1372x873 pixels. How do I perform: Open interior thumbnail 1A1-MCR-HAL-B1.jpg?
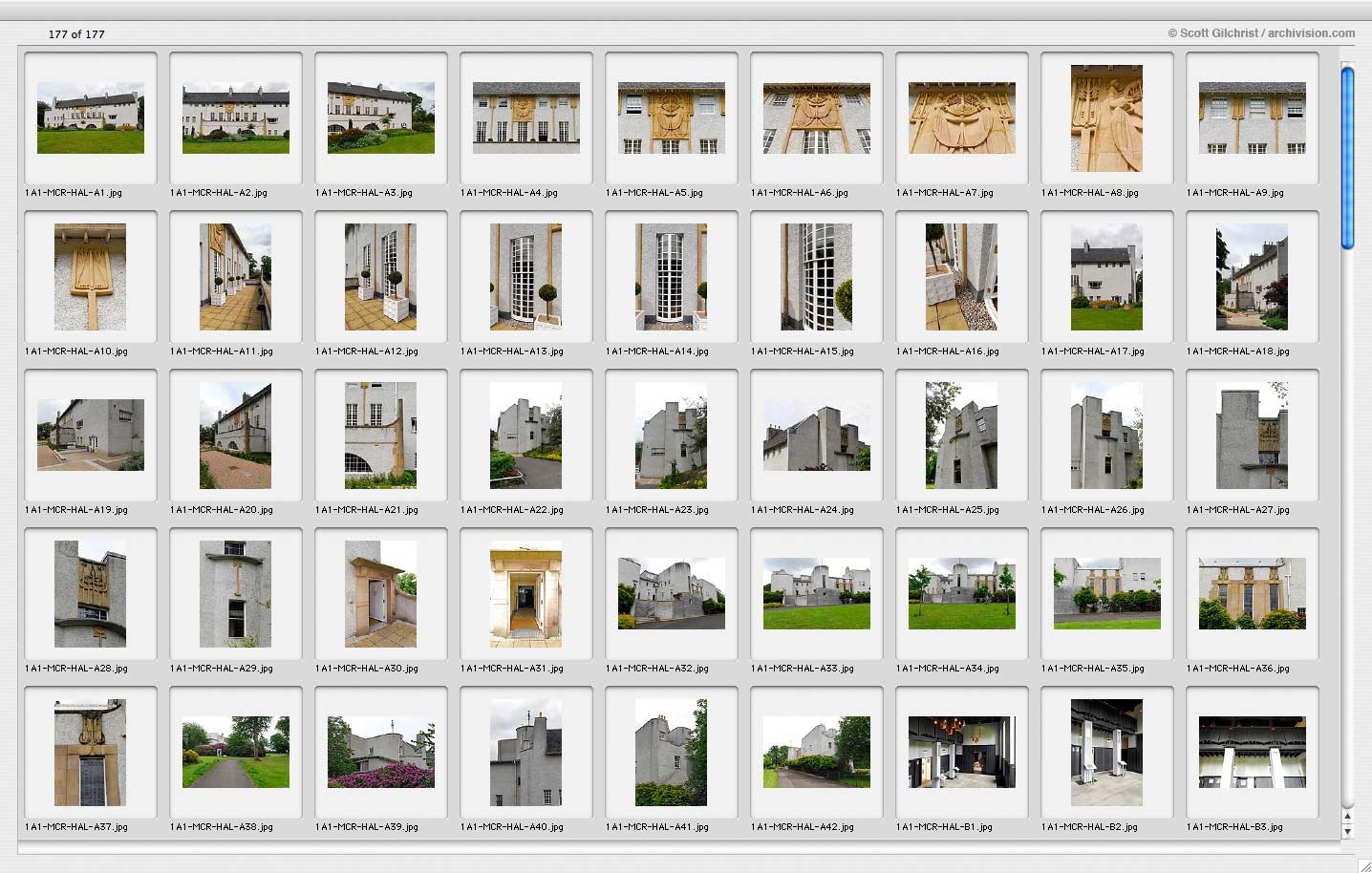pyautogui.click(x=962, y=752)
